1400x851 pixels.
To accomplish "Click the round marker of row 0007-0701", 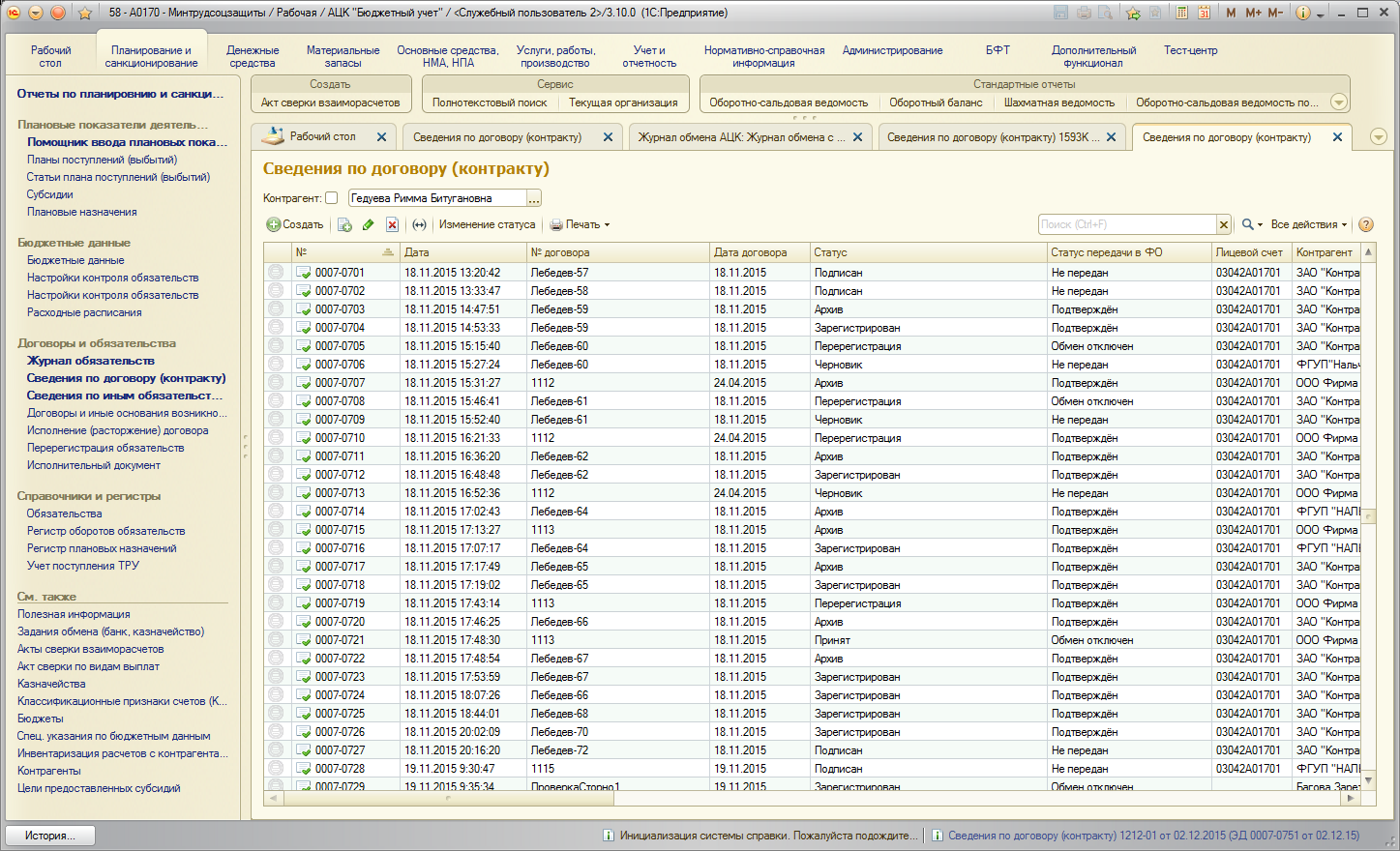I will (276, 273).
